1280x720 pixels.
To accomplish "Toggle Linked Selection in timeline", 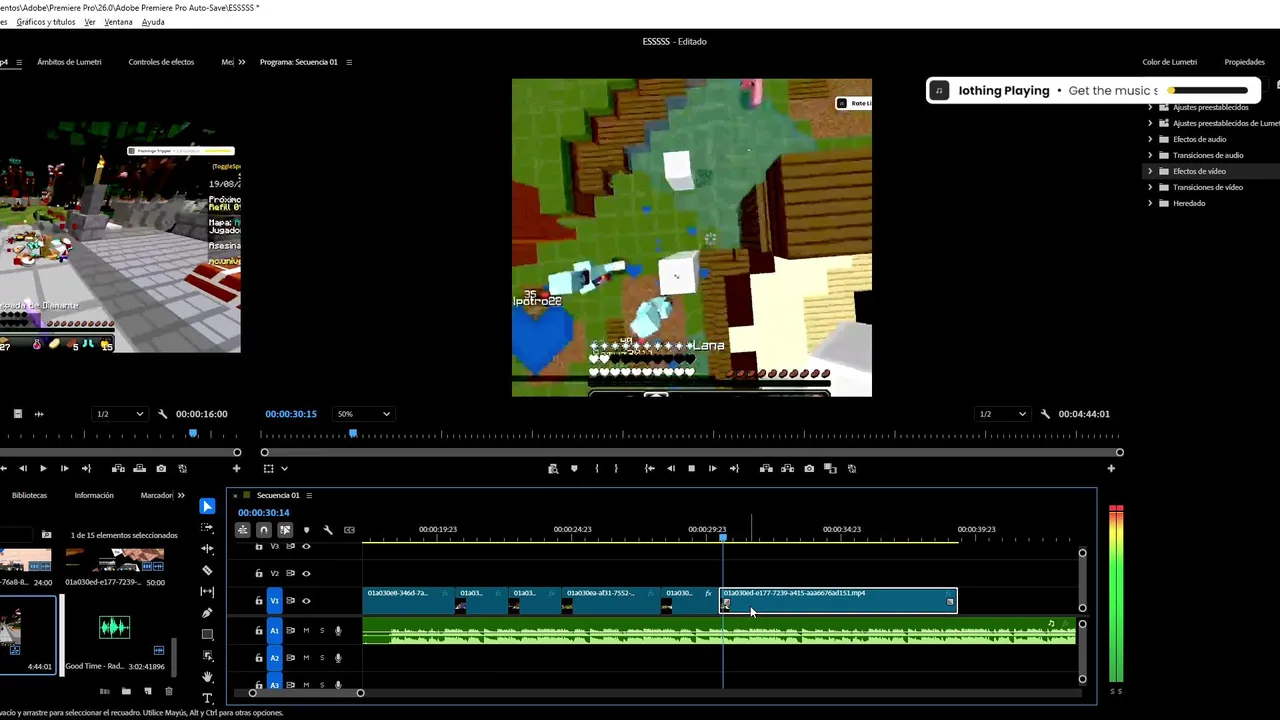I will click(285, 530).
